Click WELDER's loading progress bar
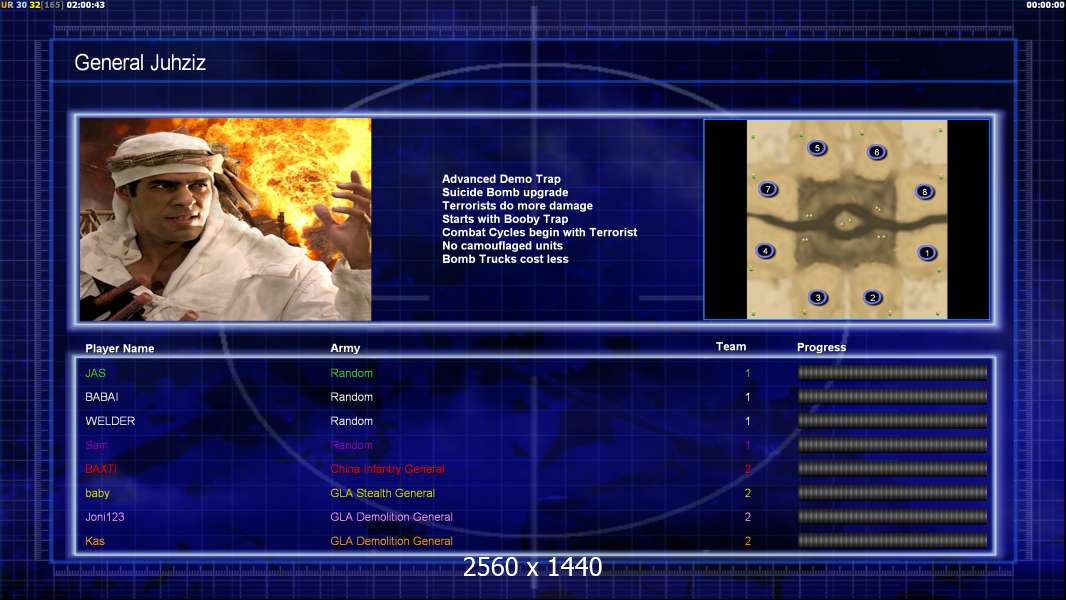The height and width of the screenshot is (600, 1066). (x=893, y=421)
